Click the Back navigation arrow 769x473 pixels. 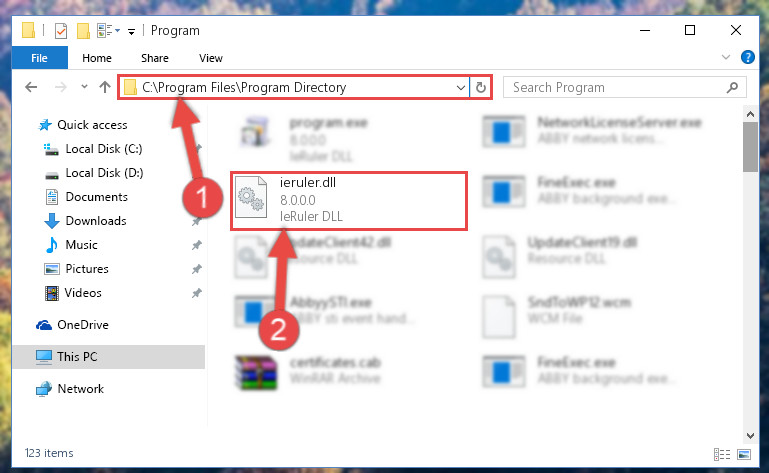[x=31, y=87]
